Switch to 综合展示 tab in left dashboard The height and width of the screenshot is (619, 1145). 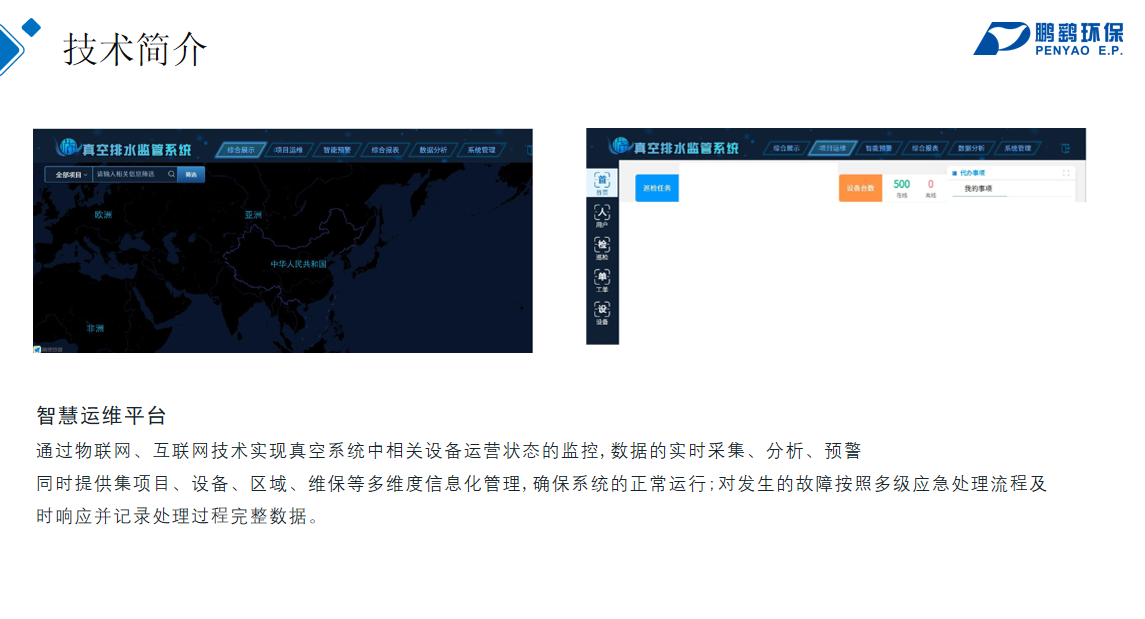pos(241,150)
